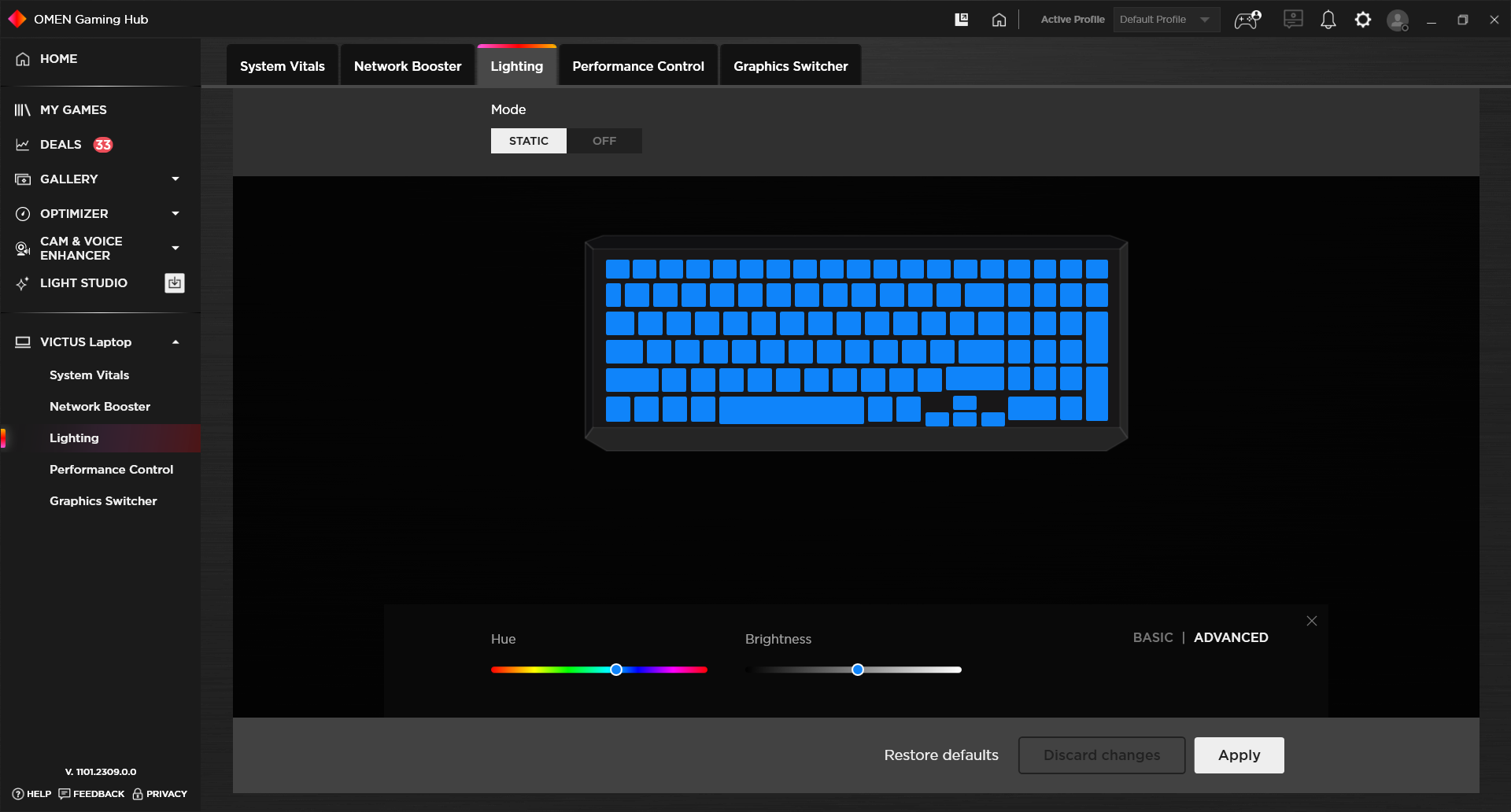Click the Light Studio download icon
Viewport: 1511px width, 812px height.
(x=175, y=283)
